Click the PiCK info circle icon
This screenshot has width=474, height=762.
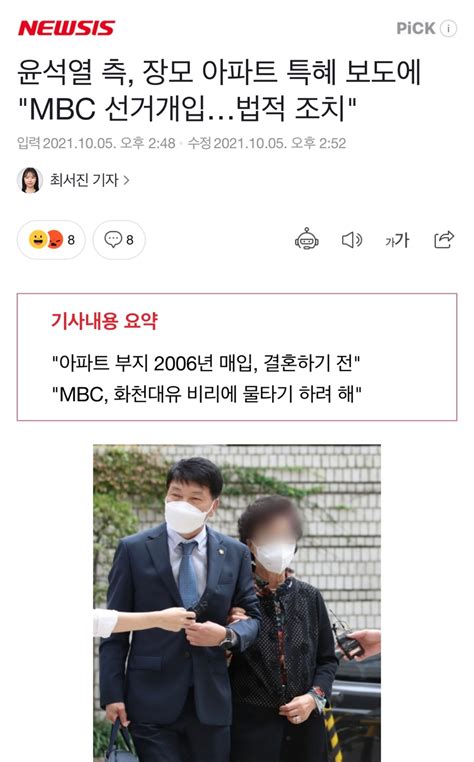[x=448, y=28]
